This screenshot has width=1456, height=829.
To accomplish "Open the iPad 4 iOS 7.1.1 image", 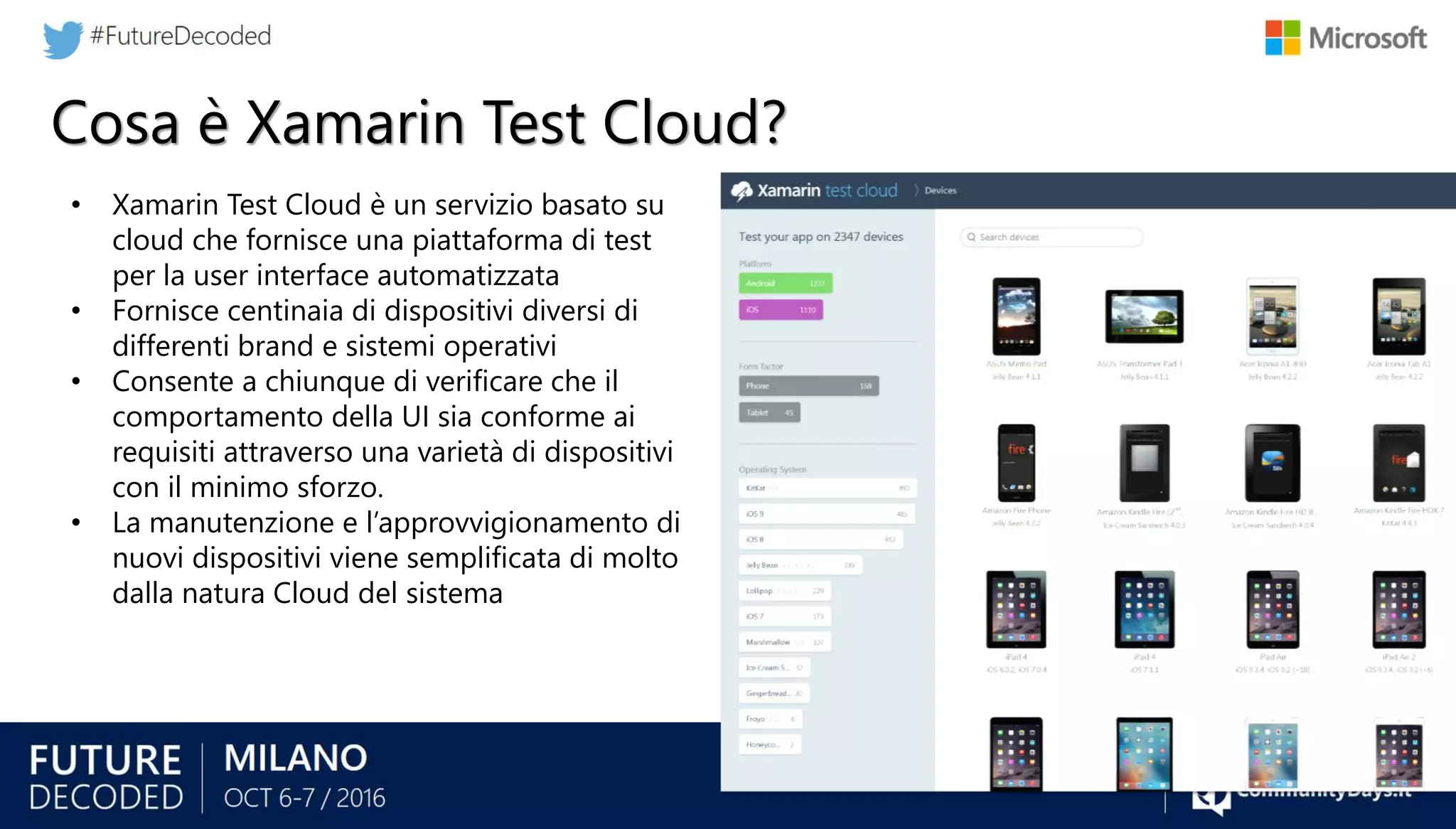I will coord(1145,609).
